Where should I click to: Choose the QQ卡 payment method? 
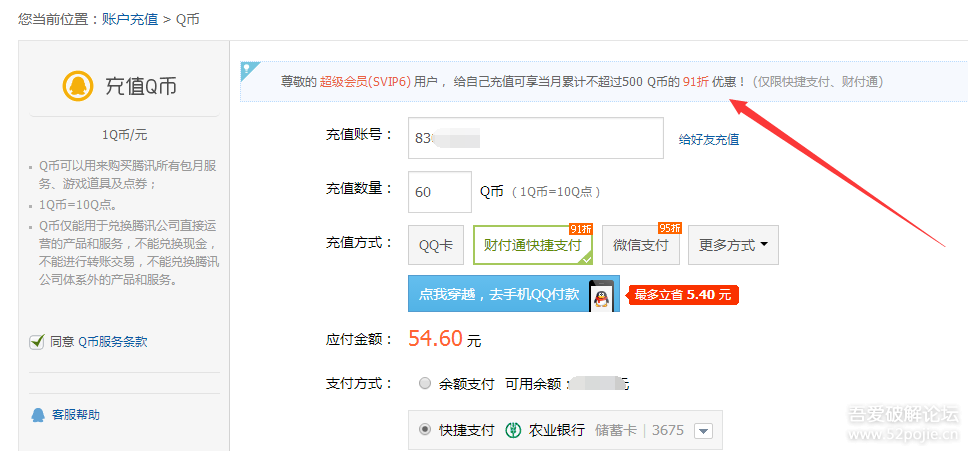click(x=436, y=245)
